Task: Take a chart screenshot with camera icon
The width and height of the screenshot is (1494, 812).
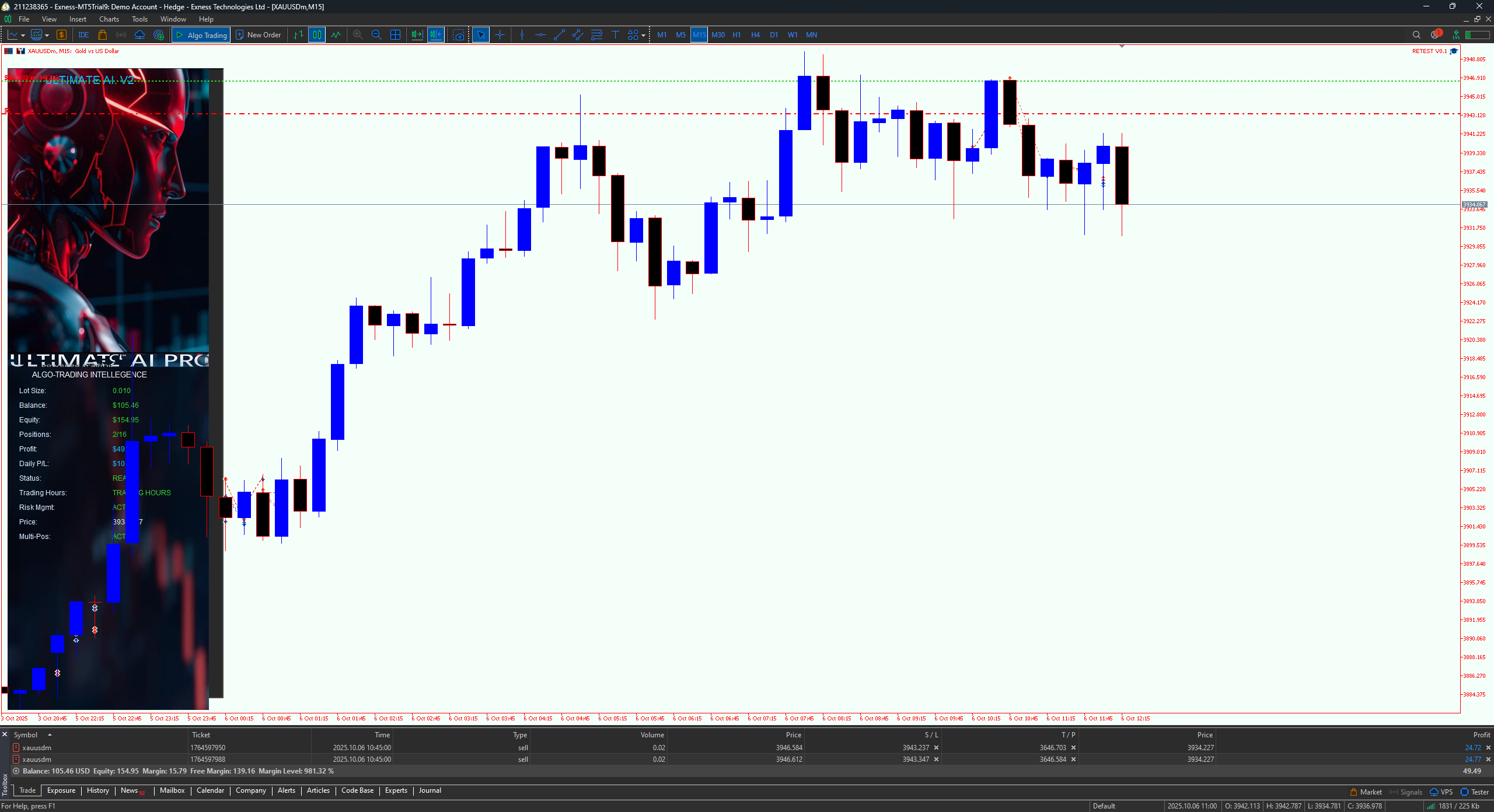Action: pos(459,35)
